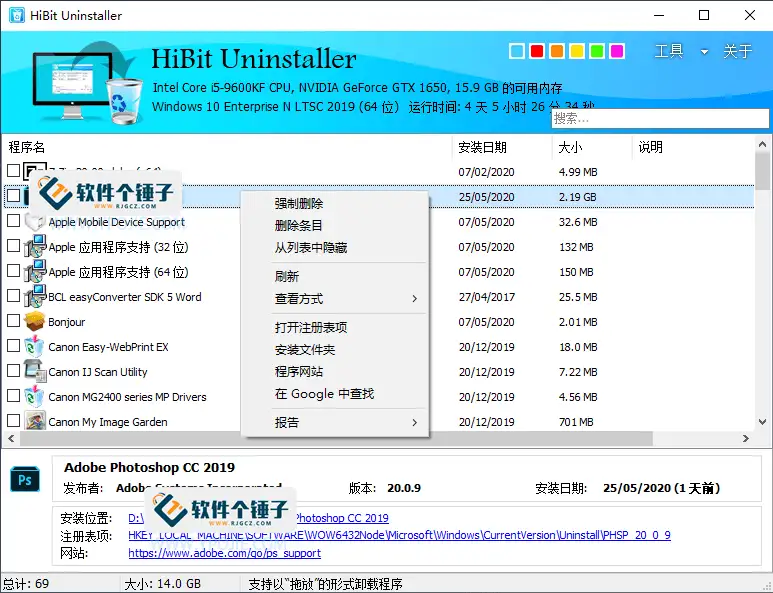Viewport: 773px width, 593px height.
Task: Click the Apple 应用程序支持 (64 位) icon
Action: click(x=35, y=272)
